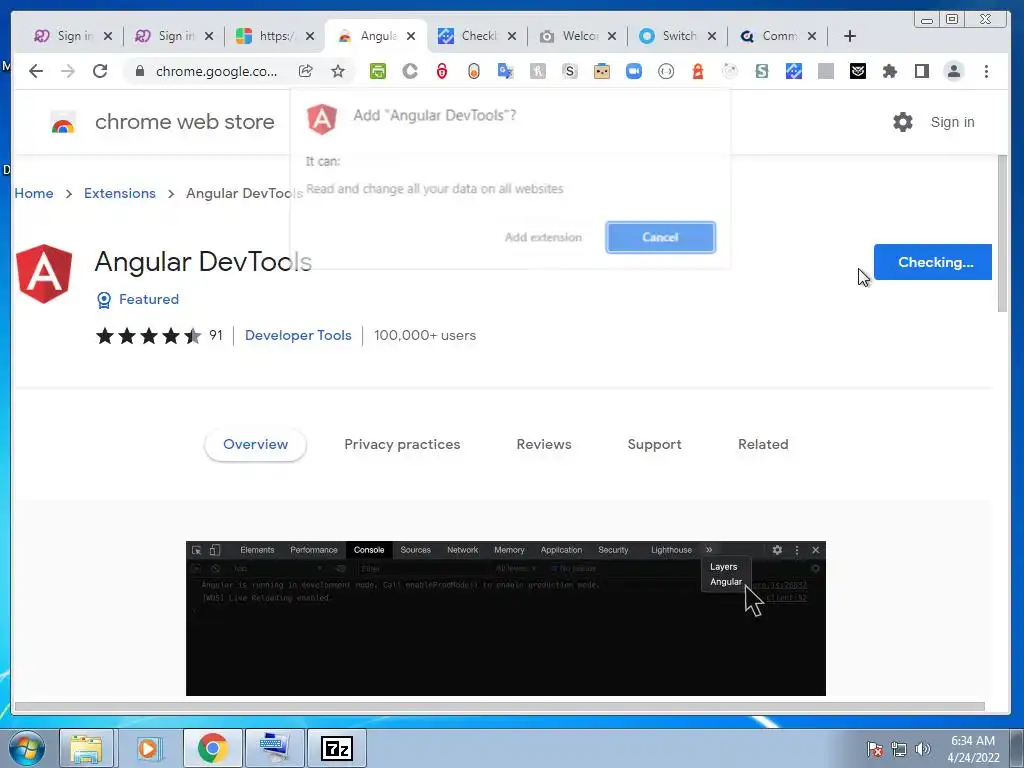Screen dimensions: 1024x768
Task: Confirm with the Add extension button
Action: [543, 237]
